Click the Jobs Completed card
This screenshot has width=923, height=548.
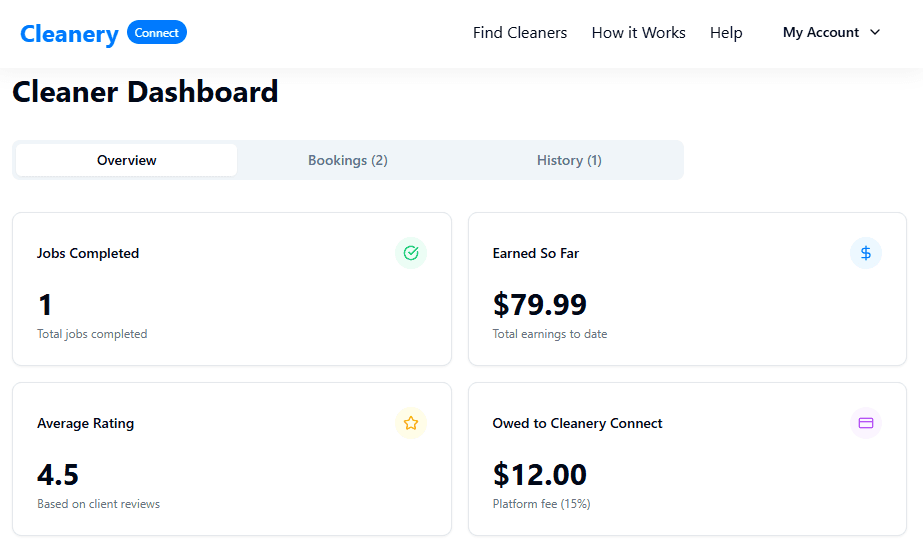(232, 289)
